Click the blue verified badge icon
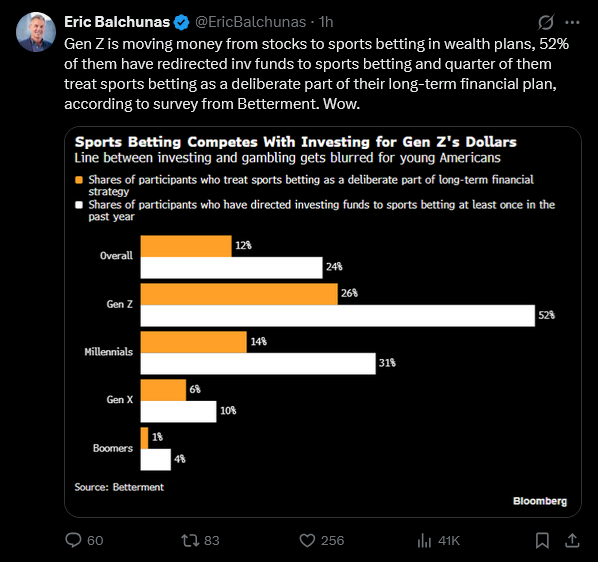This screenshot has height=562, width=598. click(x=182, y=22)
